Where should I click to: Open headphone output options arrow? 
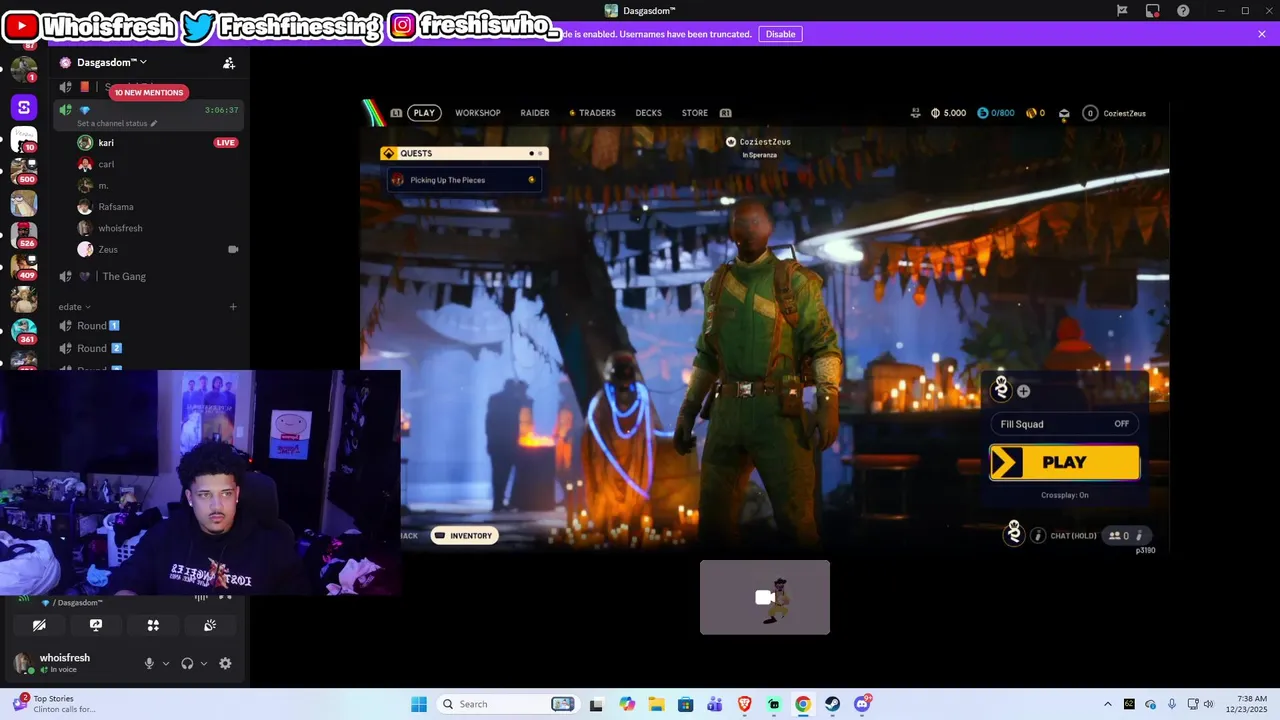(204, 663)
